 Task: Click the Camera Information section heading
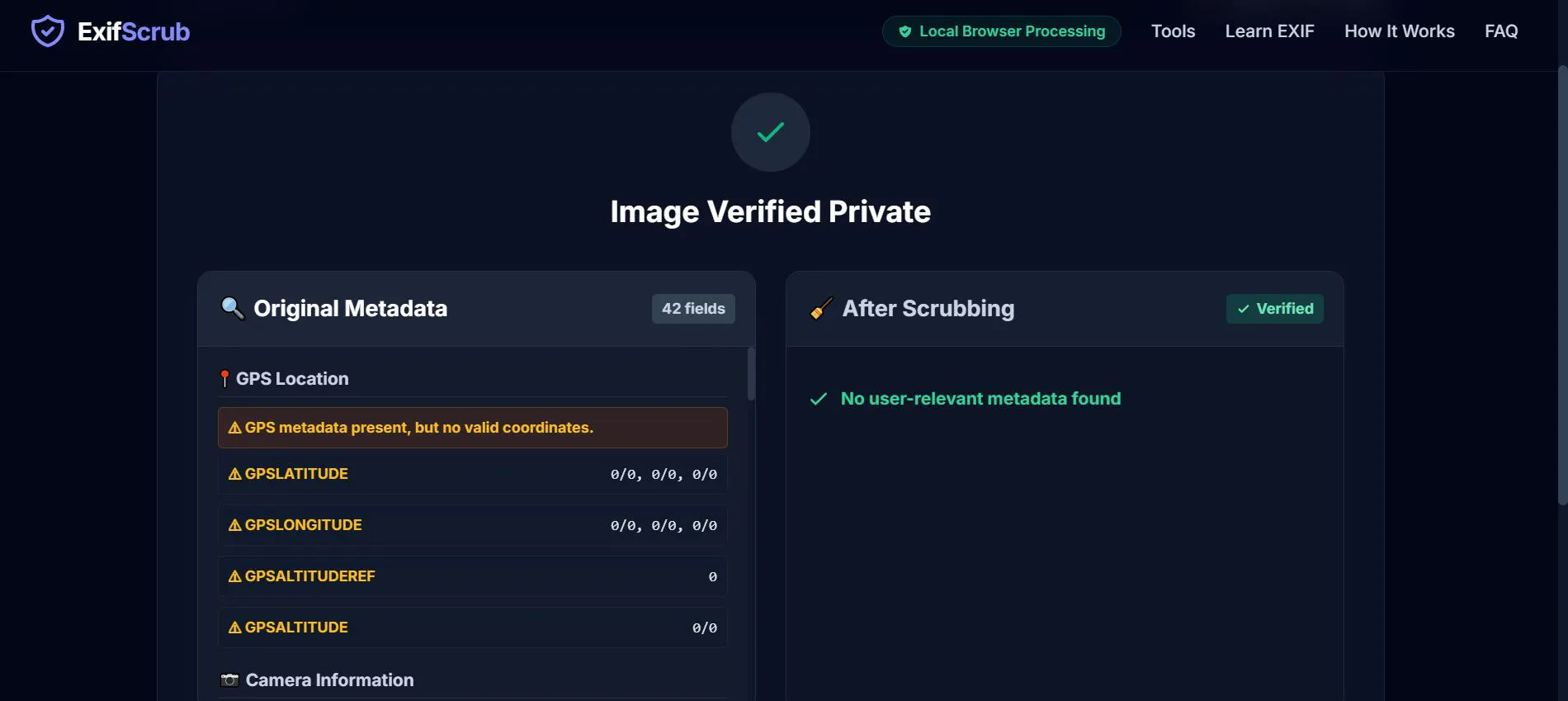pyautogui.click(x=330, y=680)
